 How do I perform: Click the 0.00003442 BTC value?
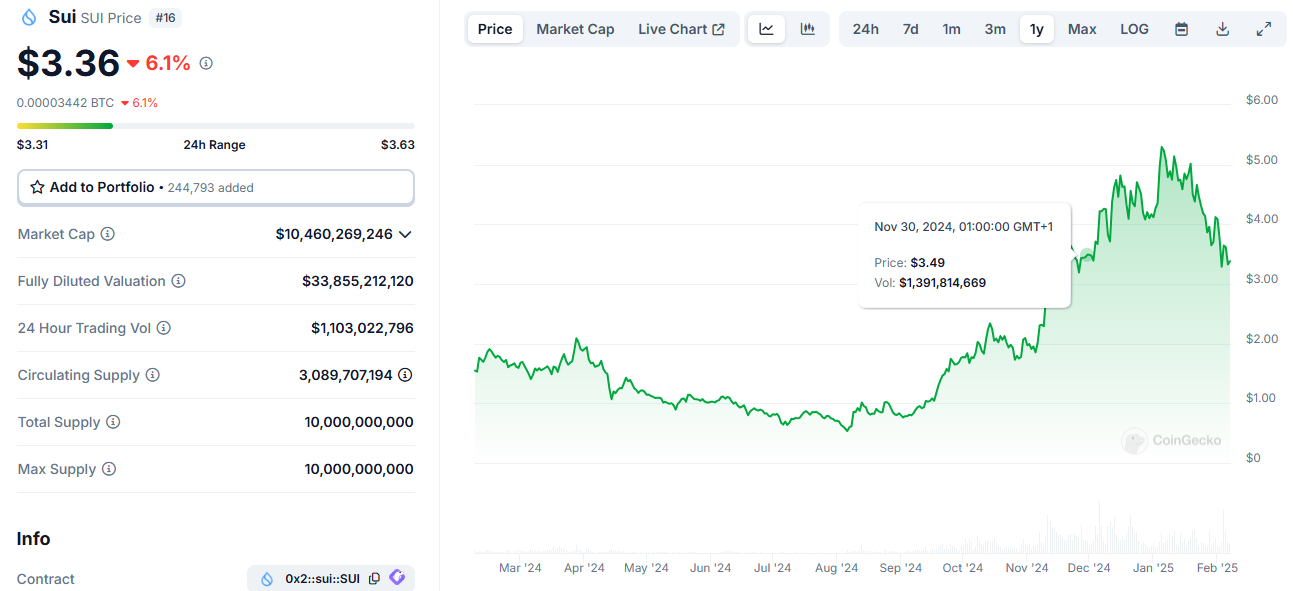[x=65, y=102]
